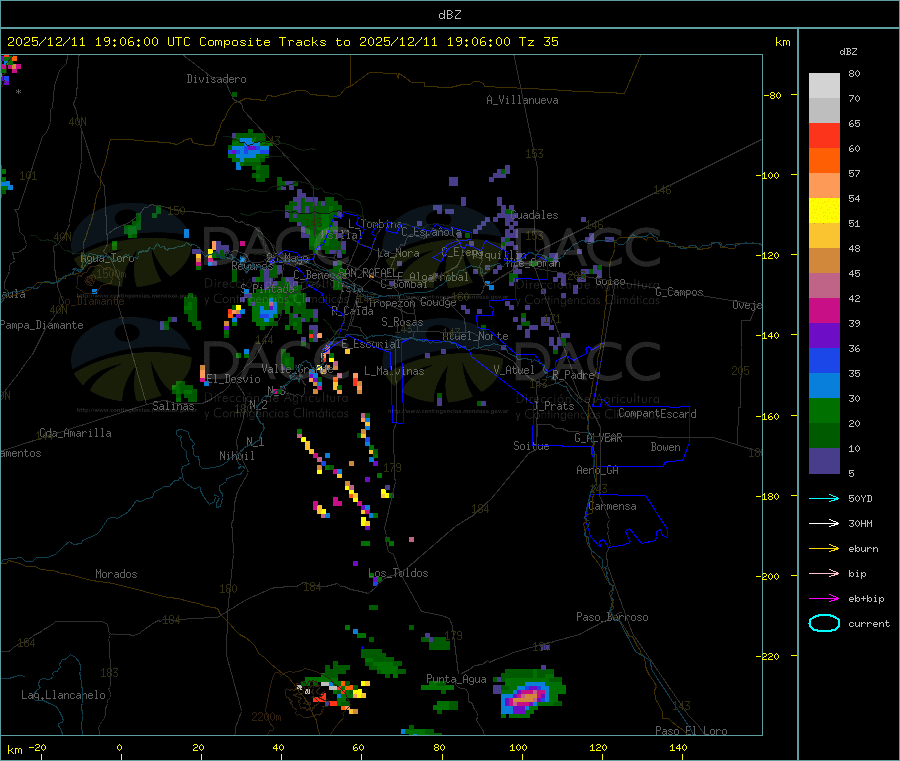Click the eburn yellow arrow legend icon
The image size is (900, 761).
(824, 548)
